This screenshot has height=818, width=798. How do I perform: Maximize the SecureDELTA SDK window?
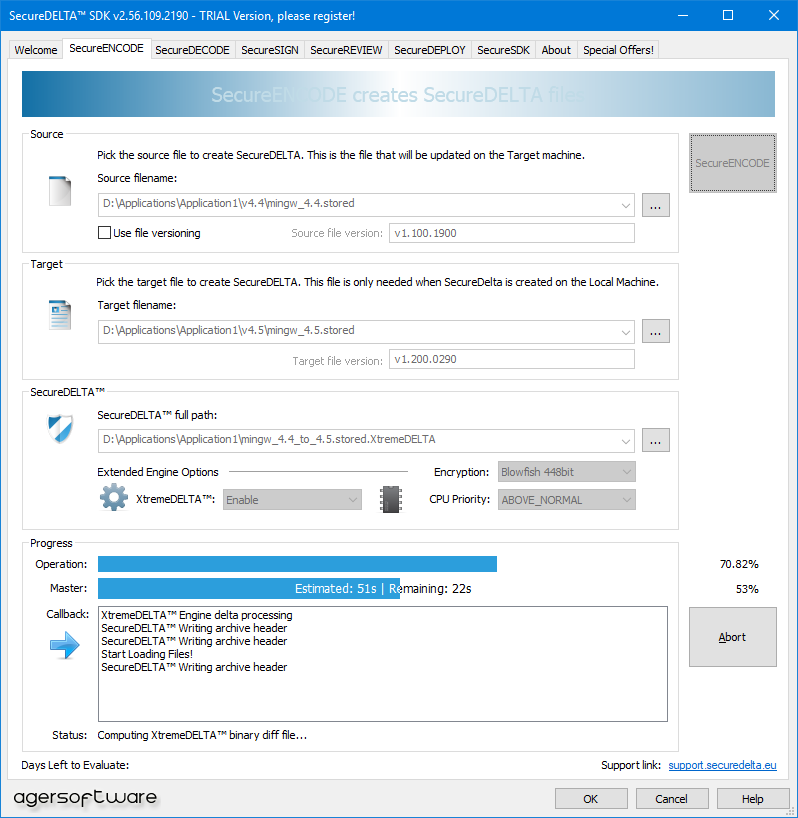tap(728, 16)
